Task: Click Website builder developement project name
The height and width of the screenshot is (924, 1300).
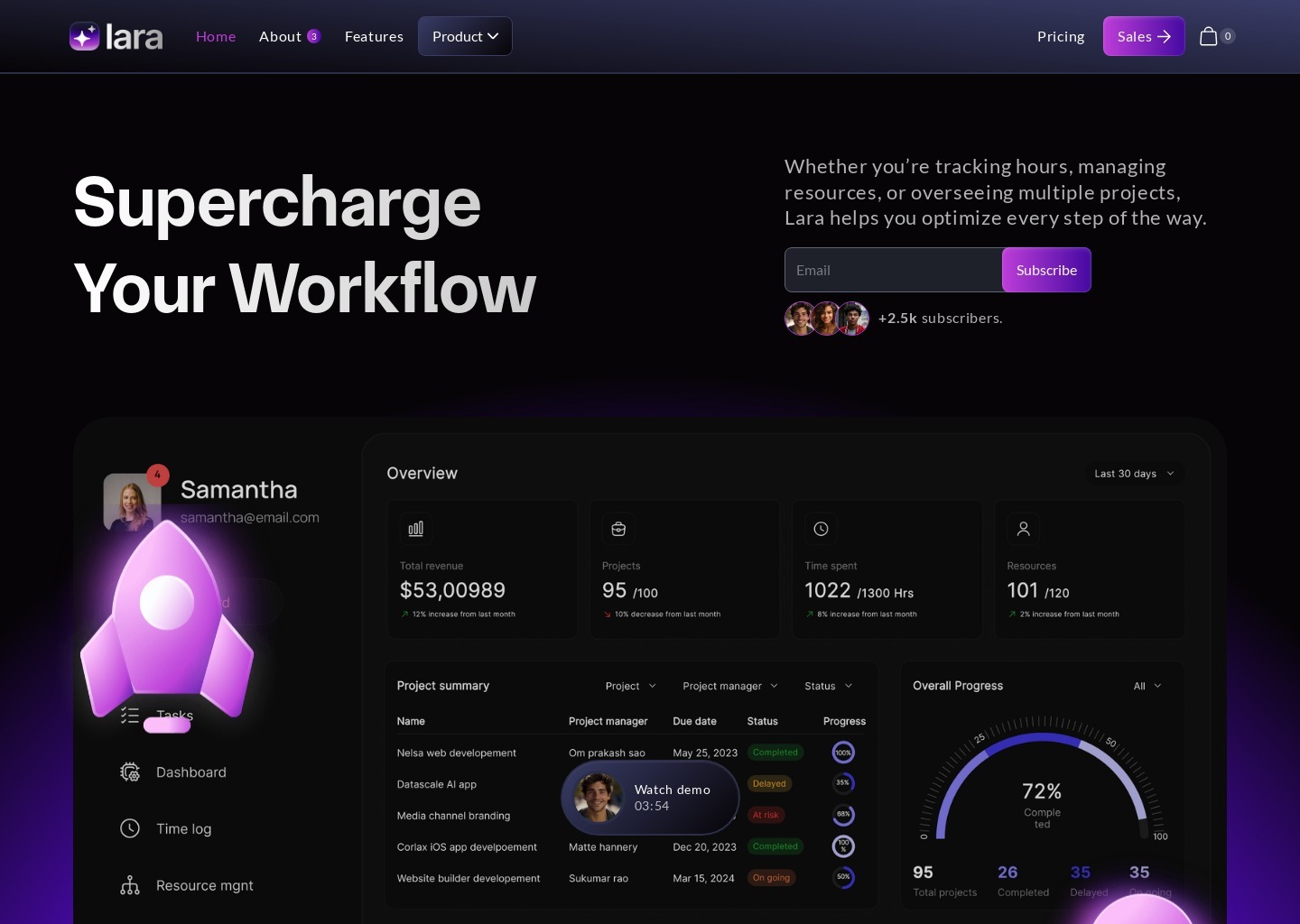Action: tap(469, 878)
